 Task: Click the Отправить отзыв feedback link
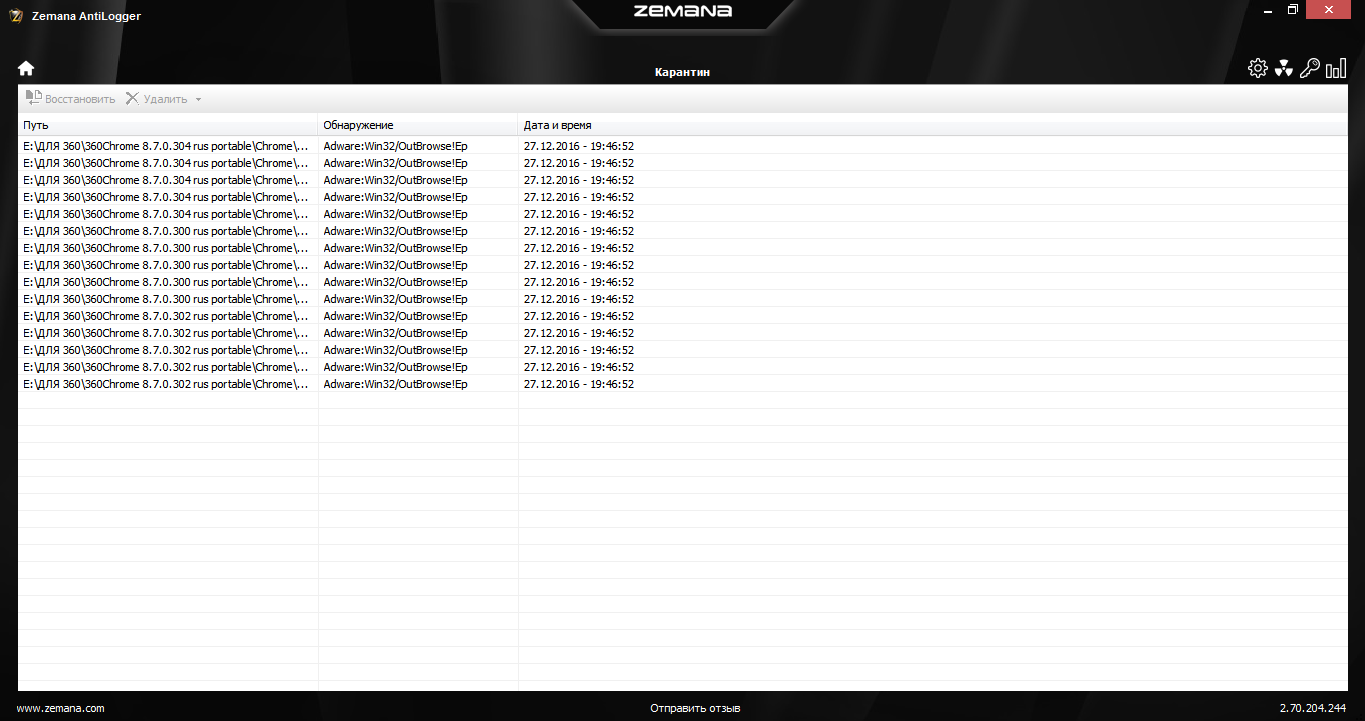[695, 708]
